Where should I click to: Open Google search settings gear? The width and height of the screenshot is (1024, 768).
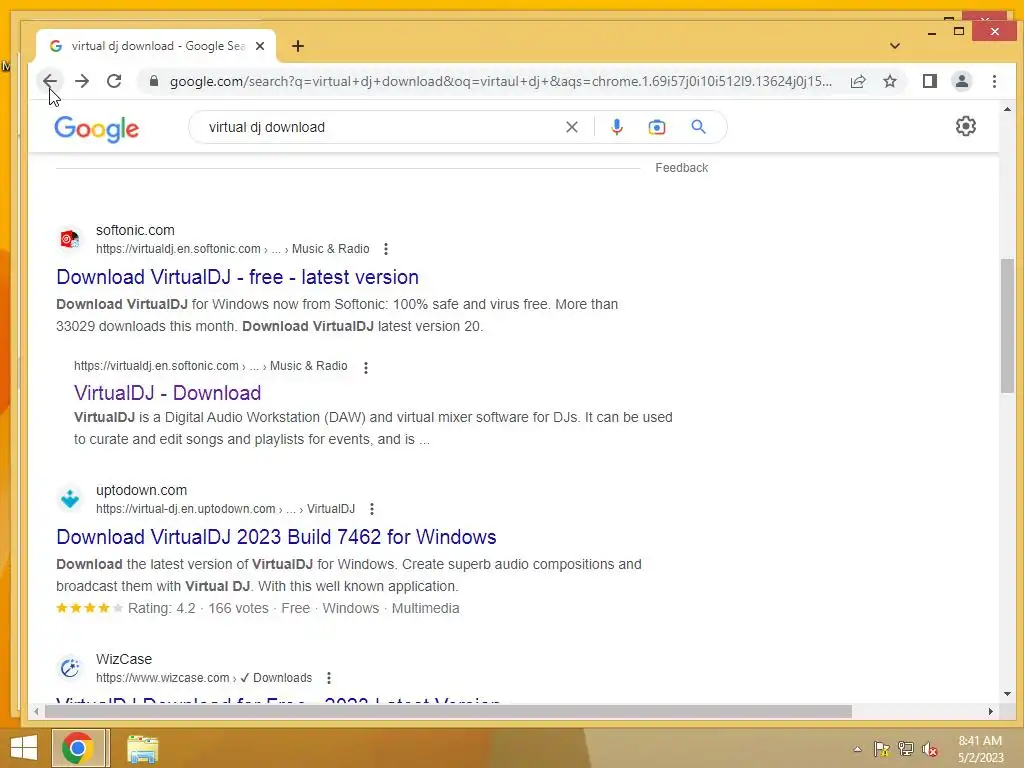[x=965, y=126]
